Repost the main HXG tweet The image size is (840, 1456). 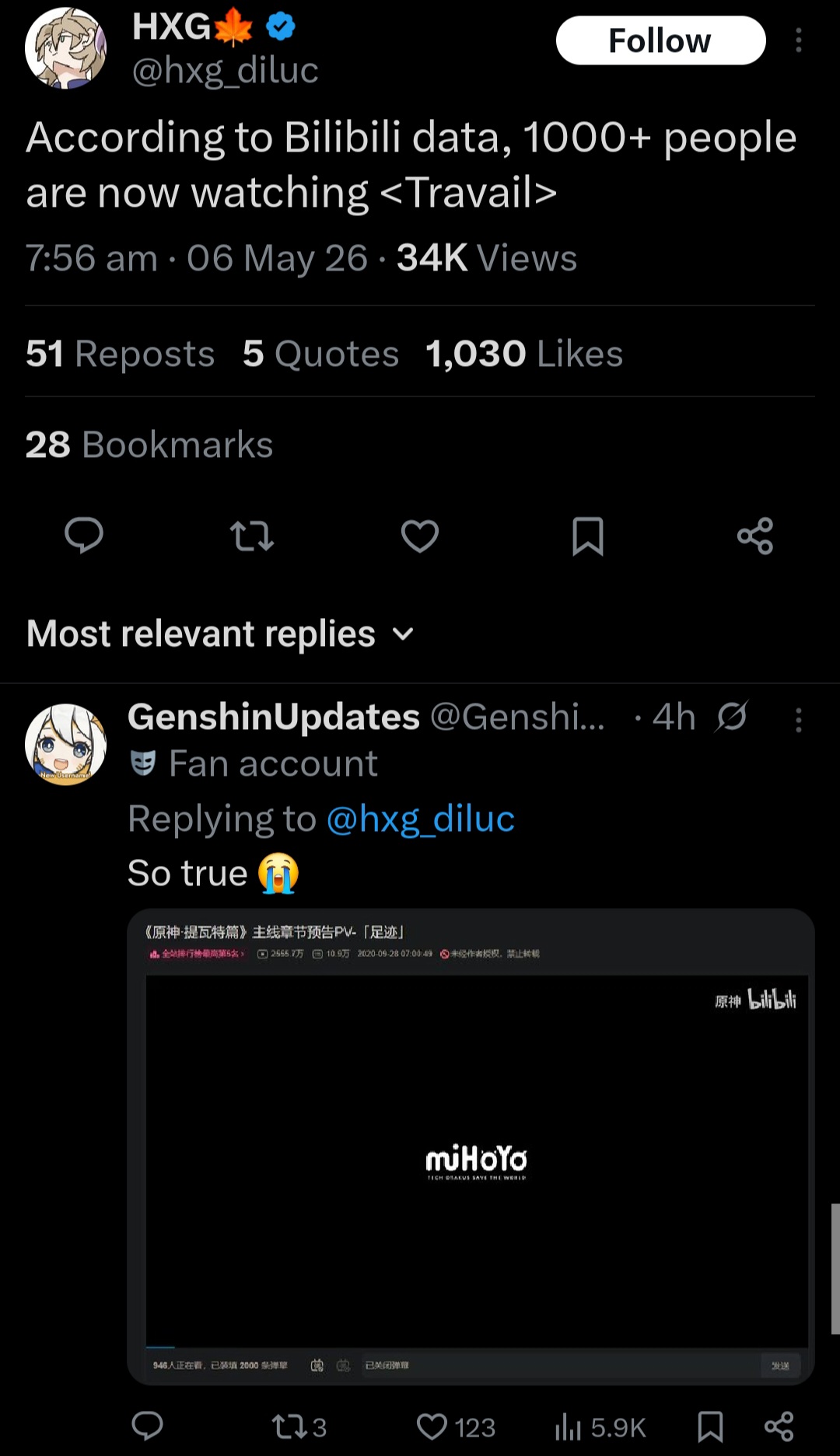pos(252,536)
